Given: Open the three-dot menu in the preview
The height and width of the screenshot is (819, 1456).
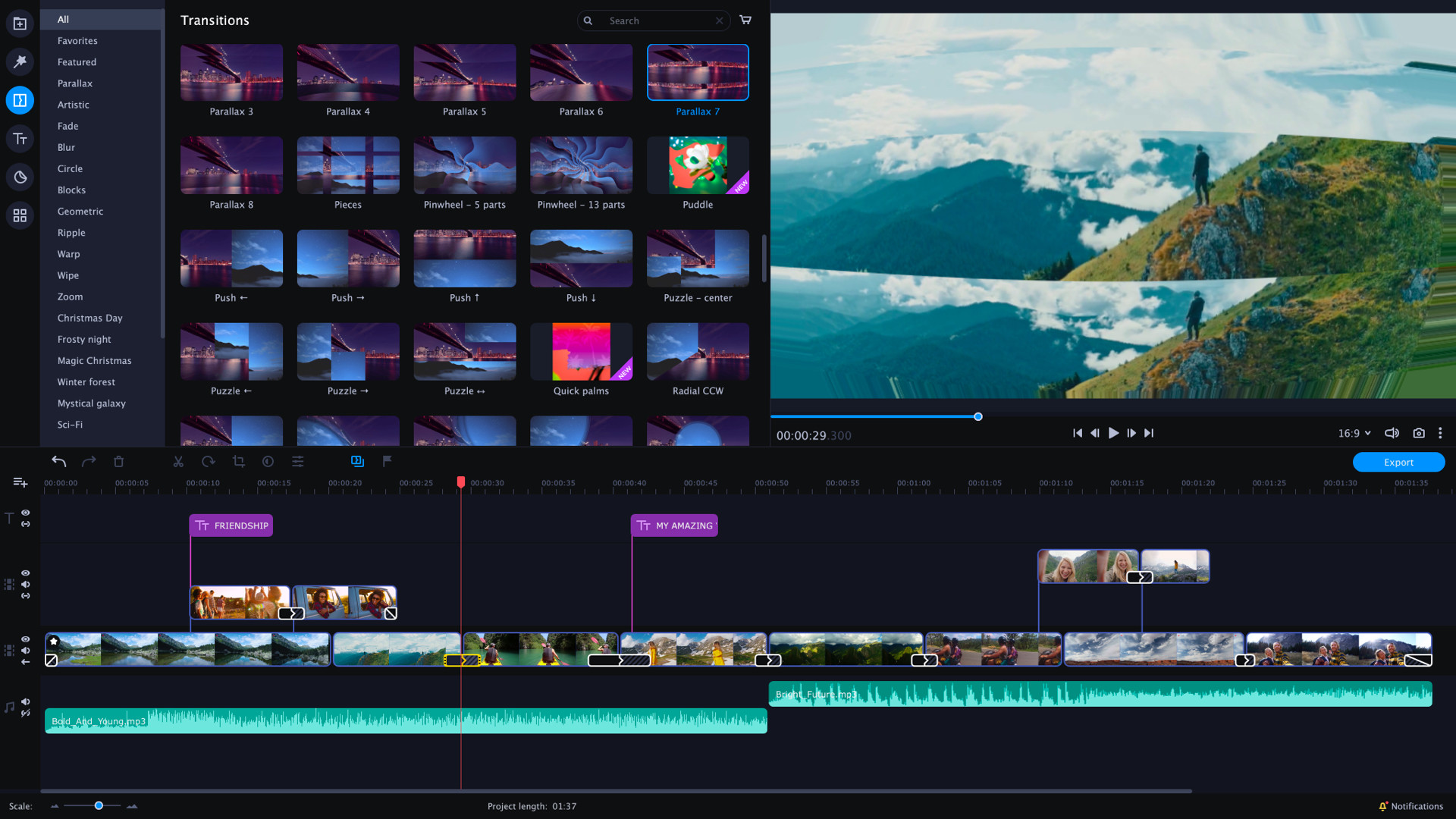Looking at the screenshot, I should coord(1441,433).
